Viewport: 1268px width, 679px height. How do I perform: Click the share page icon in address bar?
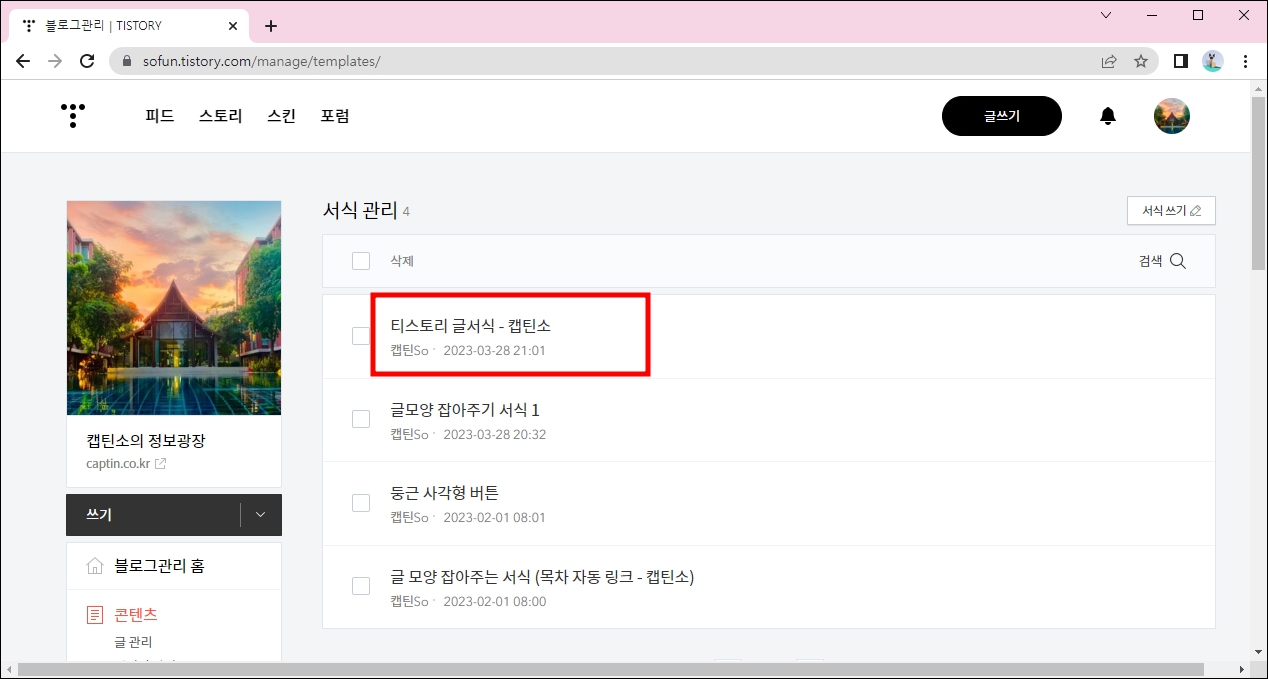[1109, 61]
